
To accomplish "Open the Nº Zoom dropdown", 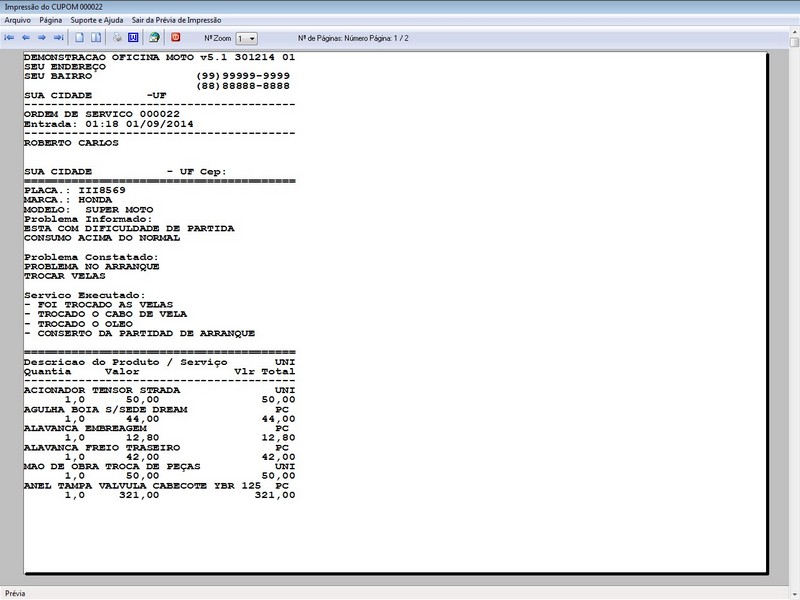I will tap(246, 38).
